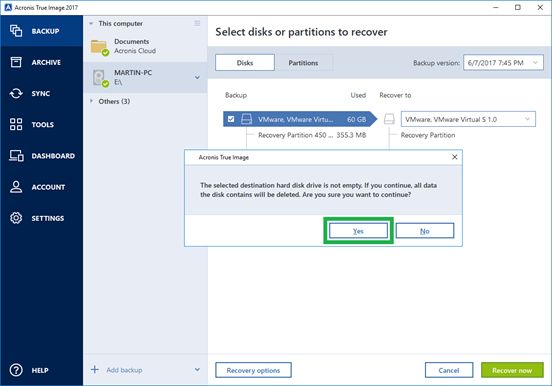Open the Add backup dropdown arrow
The width and height of the screenshot is (552, 386).
coord(197,369)
